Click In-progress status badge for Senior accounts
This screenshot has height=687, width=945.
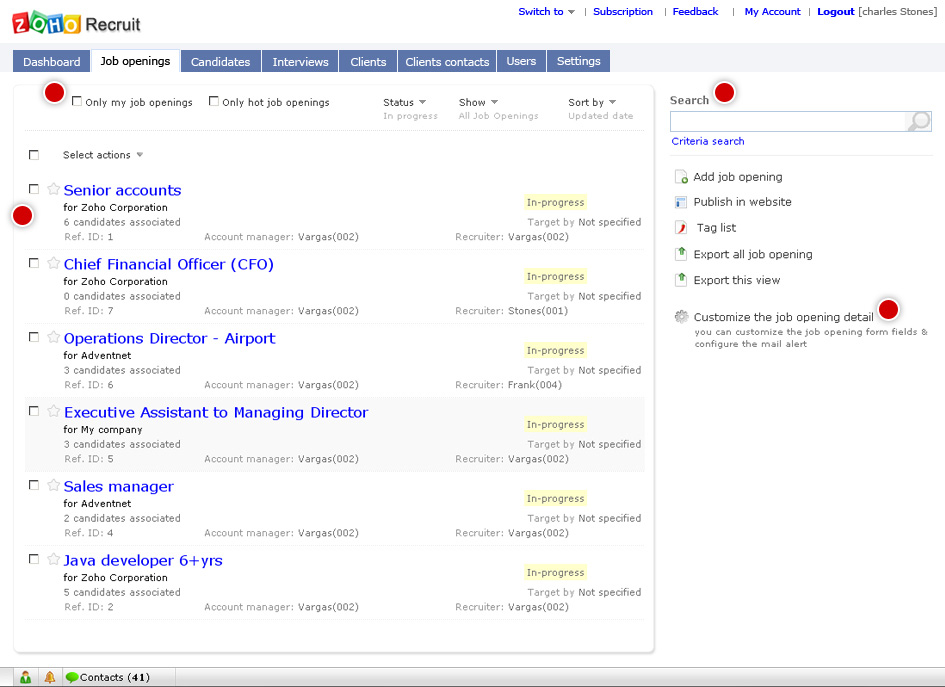pos(555,202)
